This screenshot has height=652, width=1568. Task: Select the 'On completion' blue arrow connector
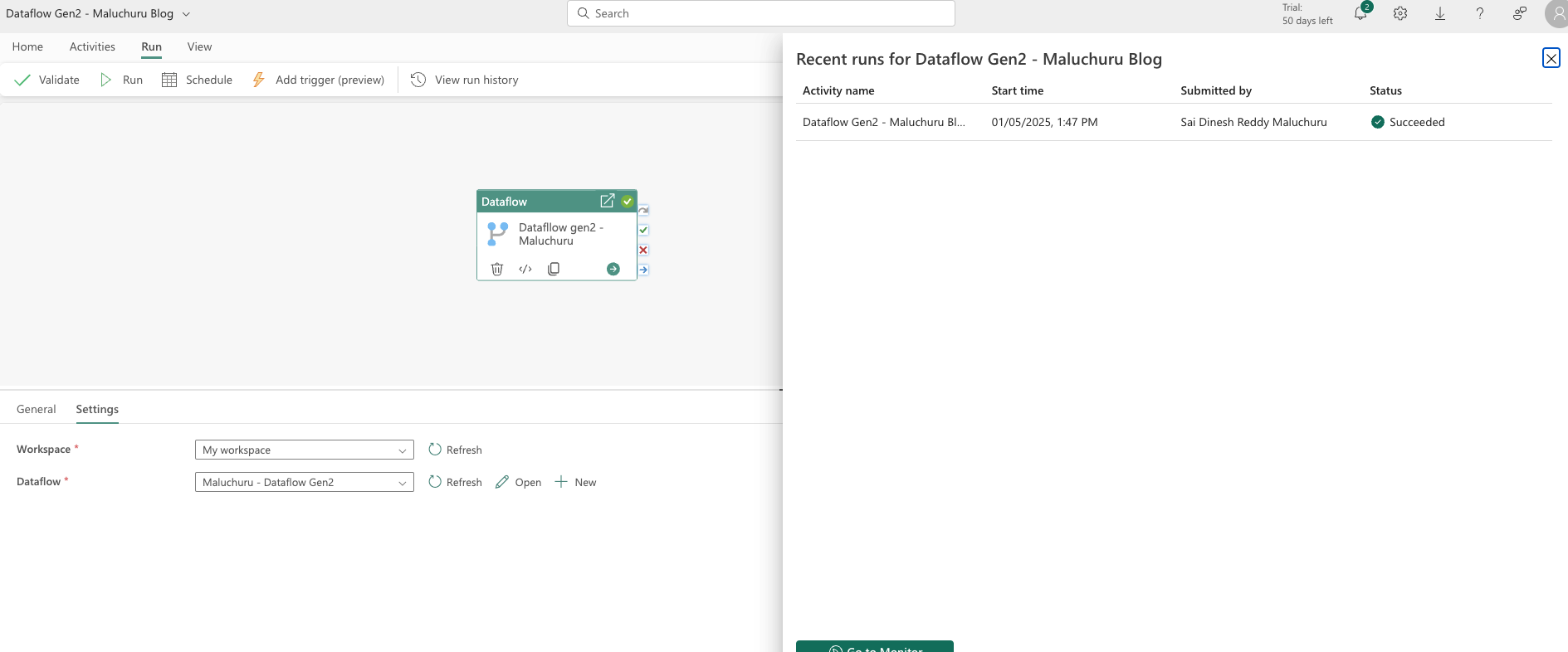[643, 270]
